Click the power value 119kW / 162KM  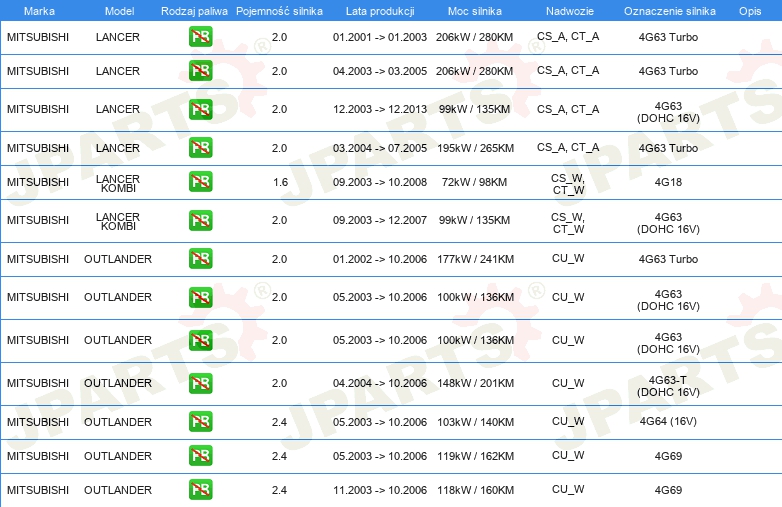[475, 456]
